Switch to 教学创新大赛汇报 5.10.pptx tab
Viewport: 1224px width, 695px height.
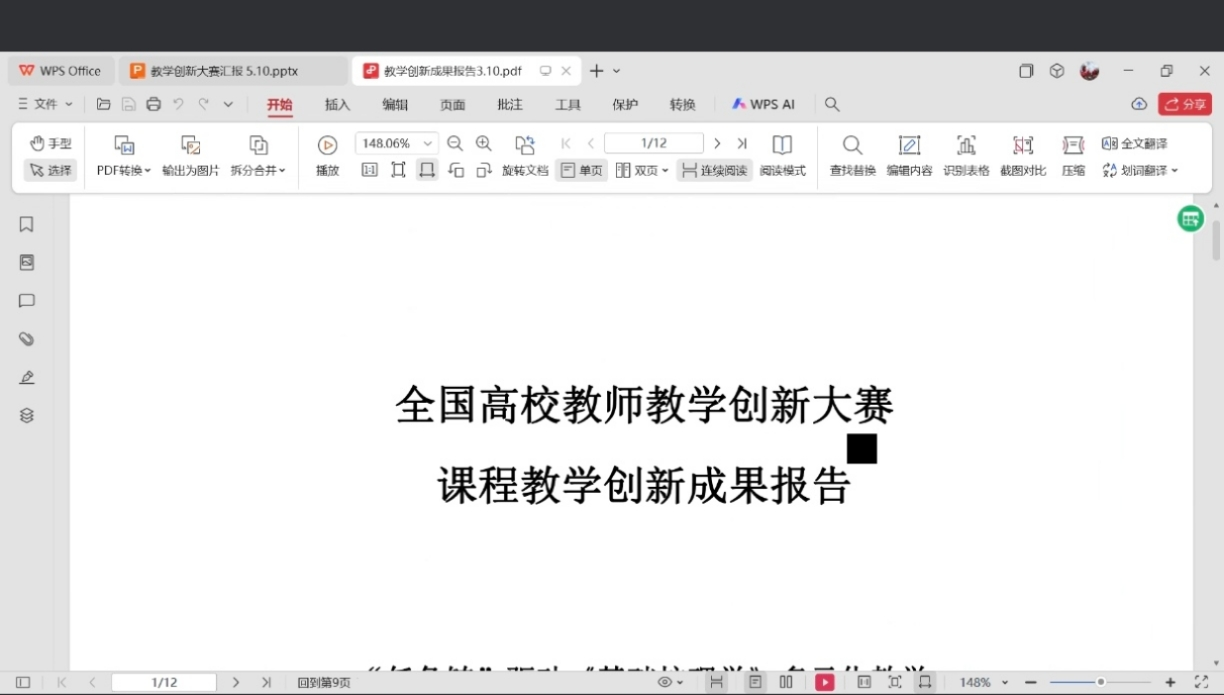[223, 71]
